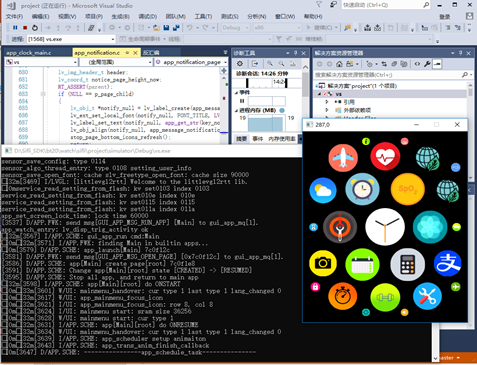Tap the white analog clock icon
The height and width of the screenshot is (365, 477).
(x=385, y=227)
